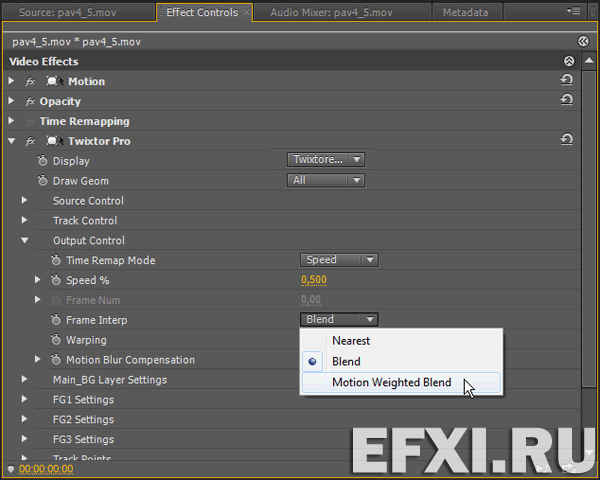This screenshot has height=480, width=600.
Task: Click clip name pav4_5.mov * pav4_5.mov
Action: [77, 42]
